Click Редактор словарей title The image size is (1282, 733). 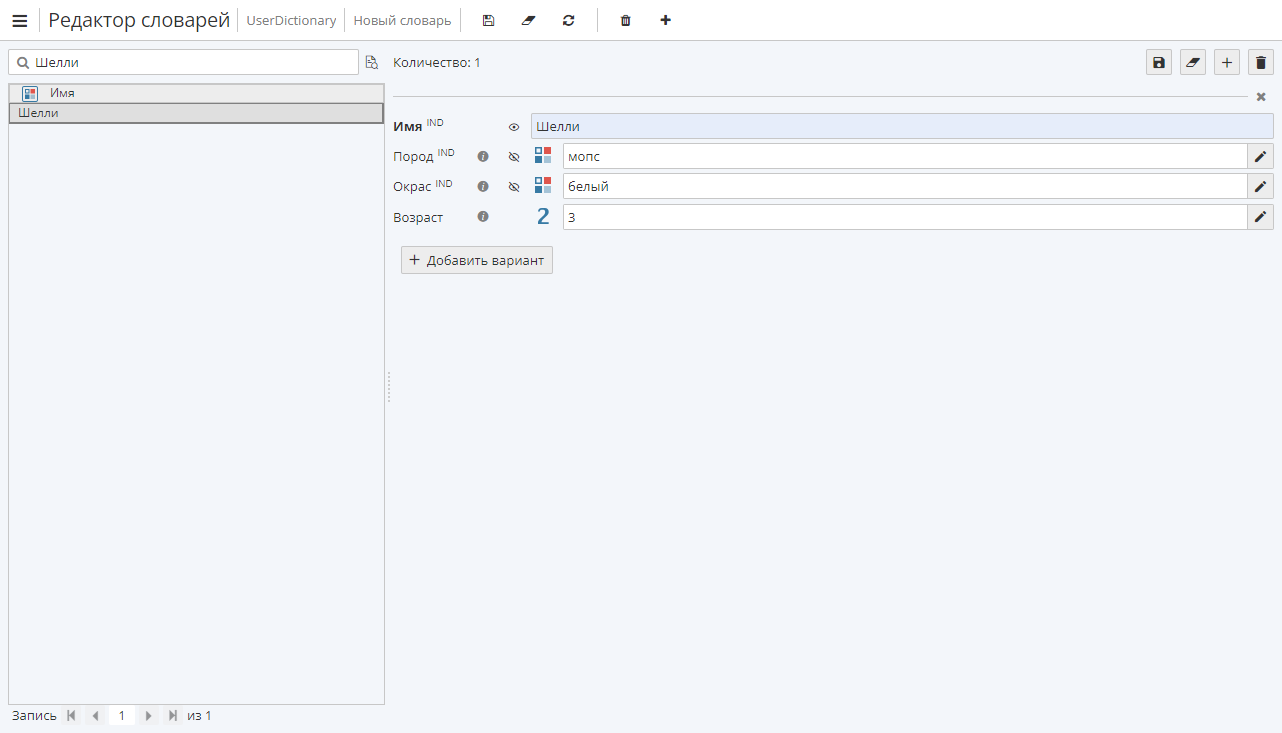click(x=140, y=20)
